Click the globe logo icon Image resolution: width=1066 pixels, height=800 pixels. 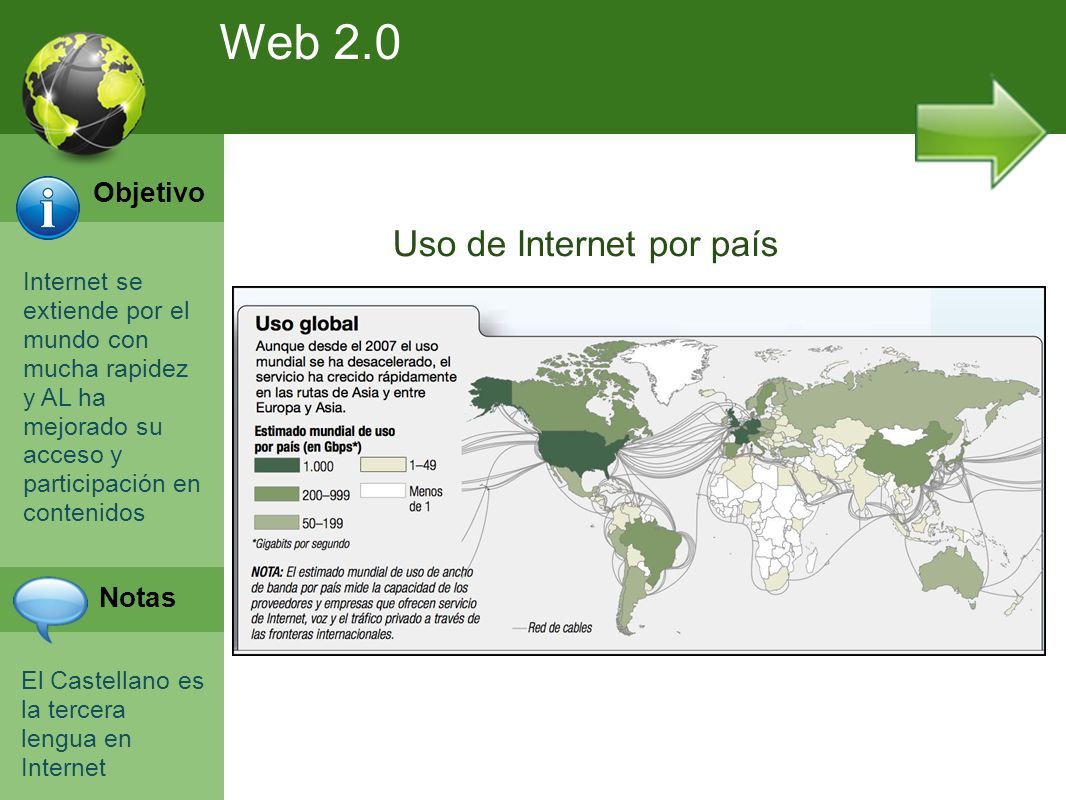(x=84, y=94)
